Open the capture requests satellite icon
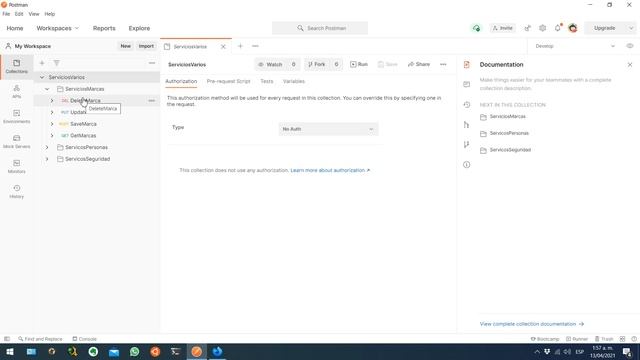The image size is (640, 360). tap(527, 28)
